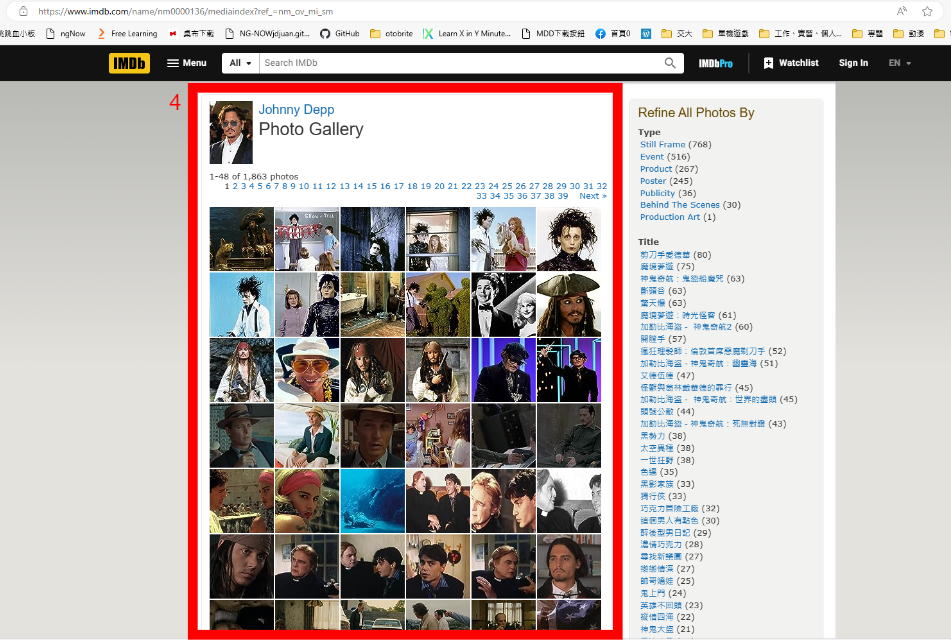The width and height of the screenshot is (951, 640).
Task: Open the black-and-white tuxedo couple thumbnail
Action: pyautogui.click(x=503, y=305)
